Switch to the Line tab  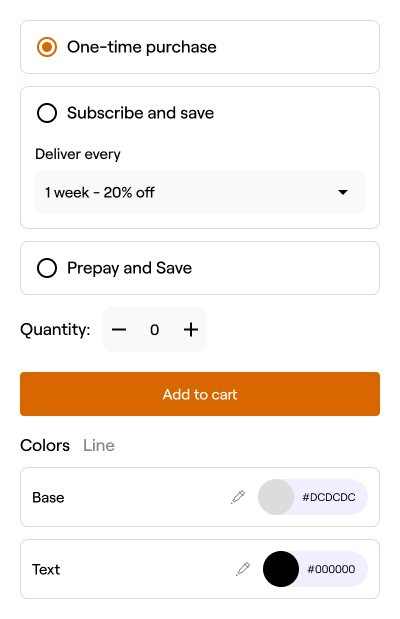pos(99,445)
